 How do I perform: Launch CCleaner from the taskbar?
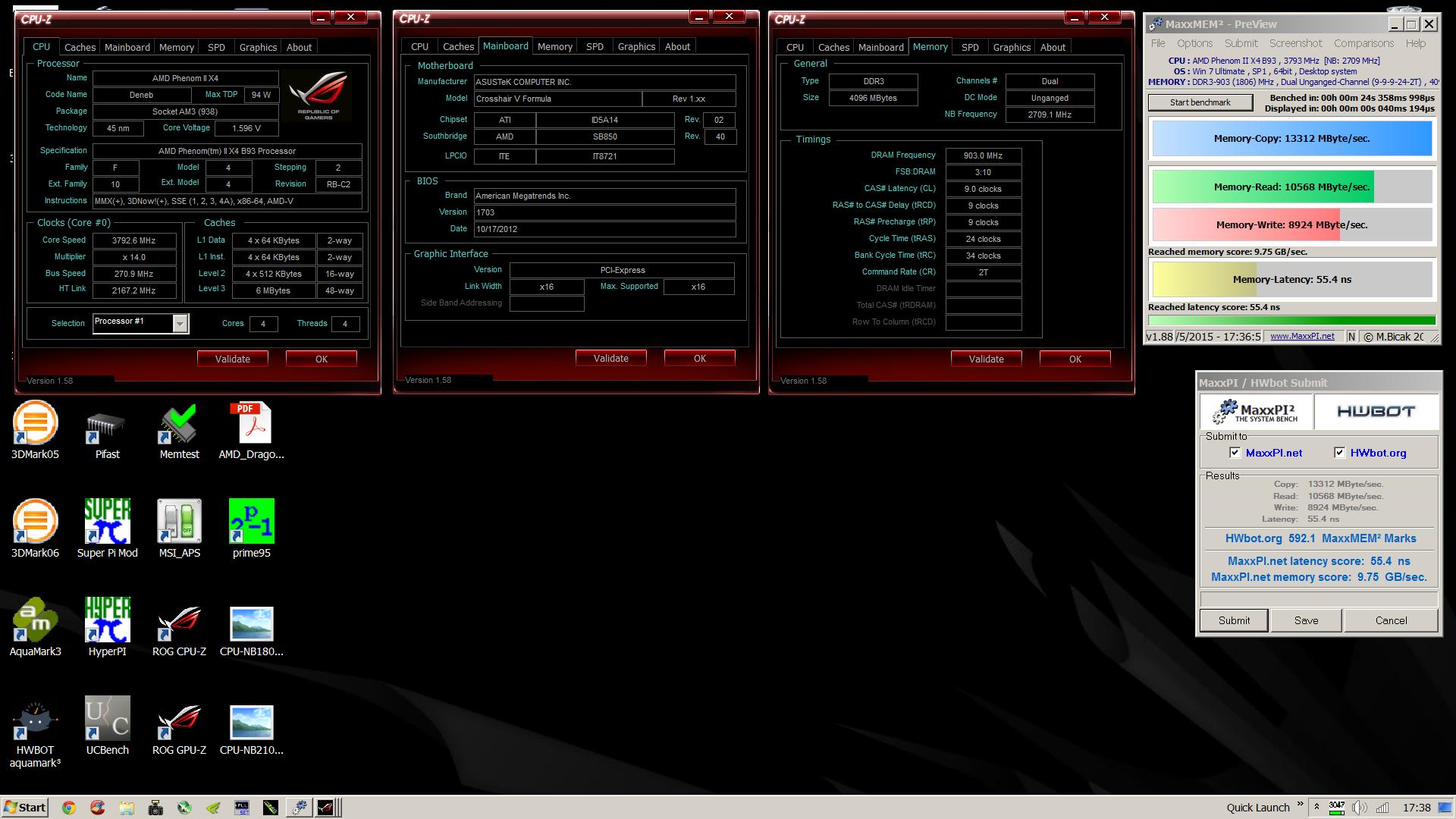coord(97,808)
